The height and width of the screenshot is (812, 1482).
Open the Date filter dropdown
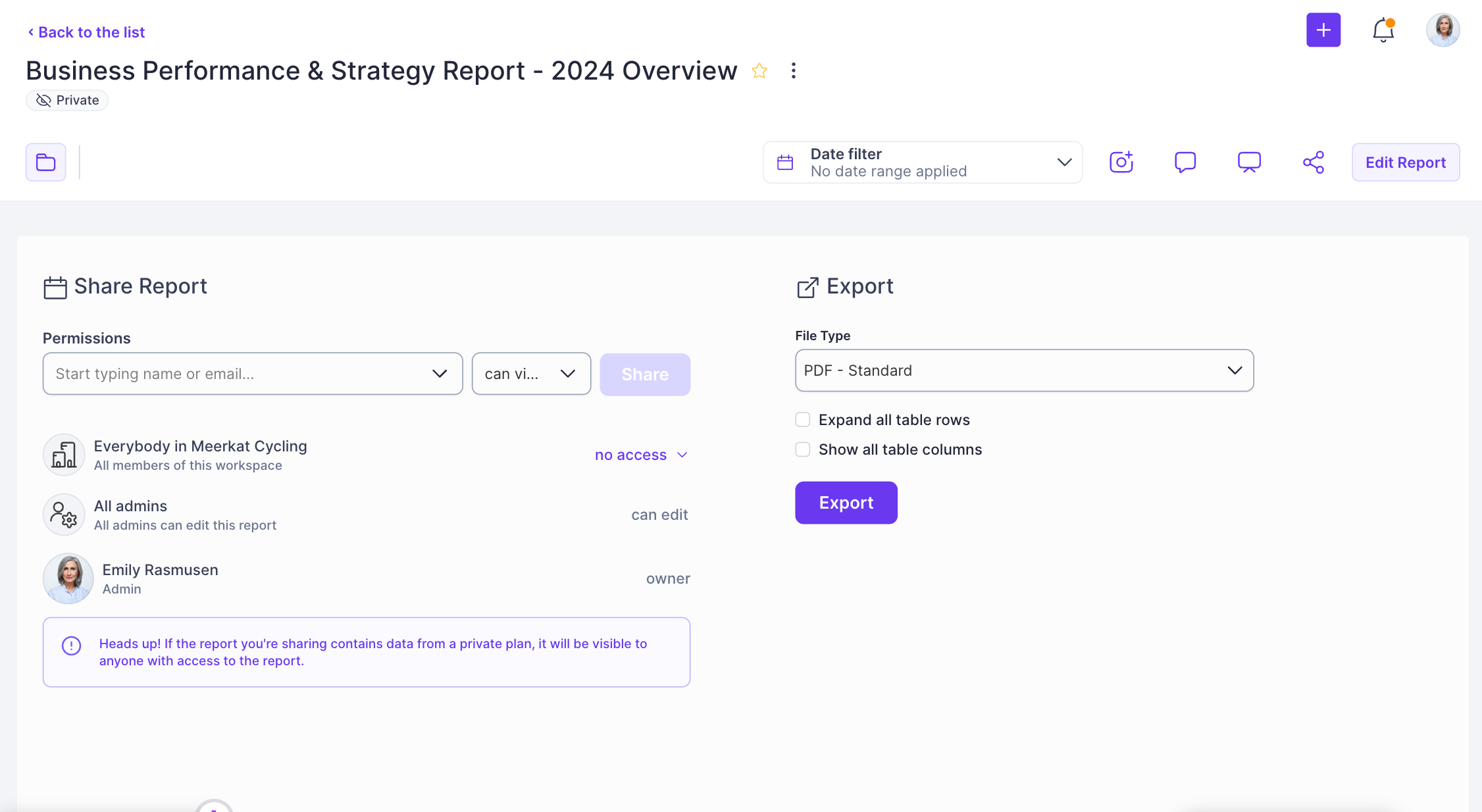pyautogui.click(x=922, y=162)
